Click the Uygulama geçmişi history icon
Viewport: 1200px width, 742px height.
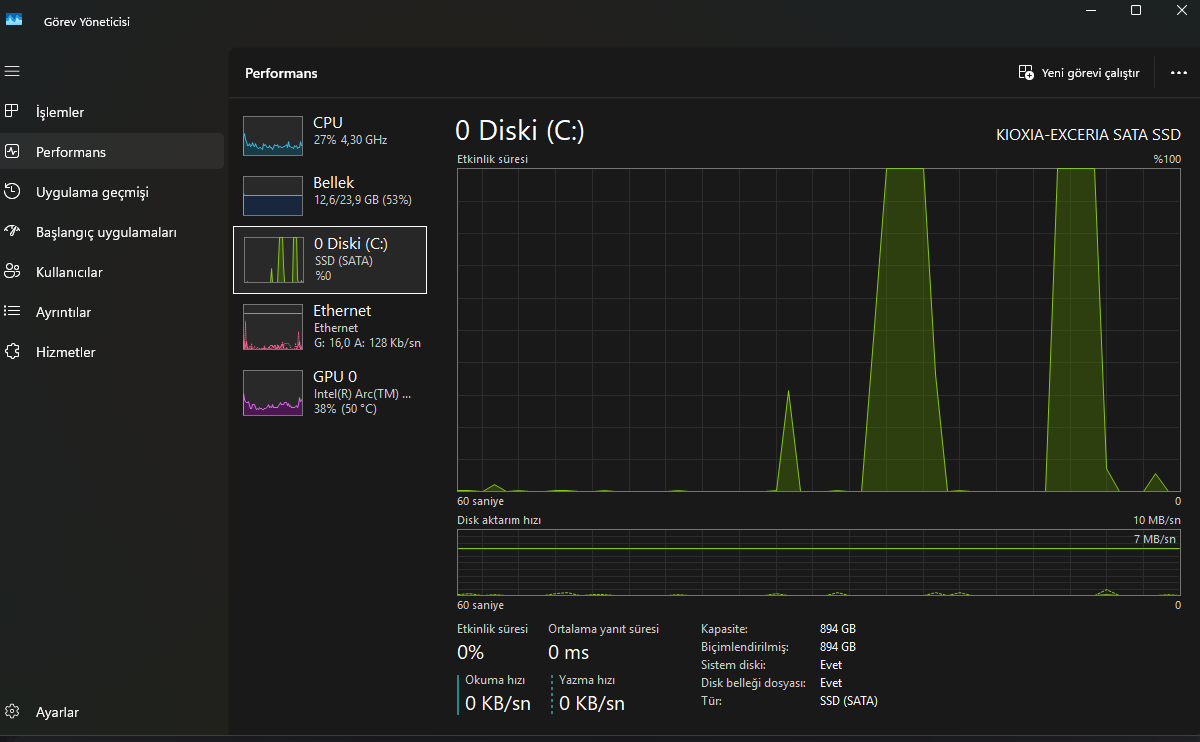12,192
